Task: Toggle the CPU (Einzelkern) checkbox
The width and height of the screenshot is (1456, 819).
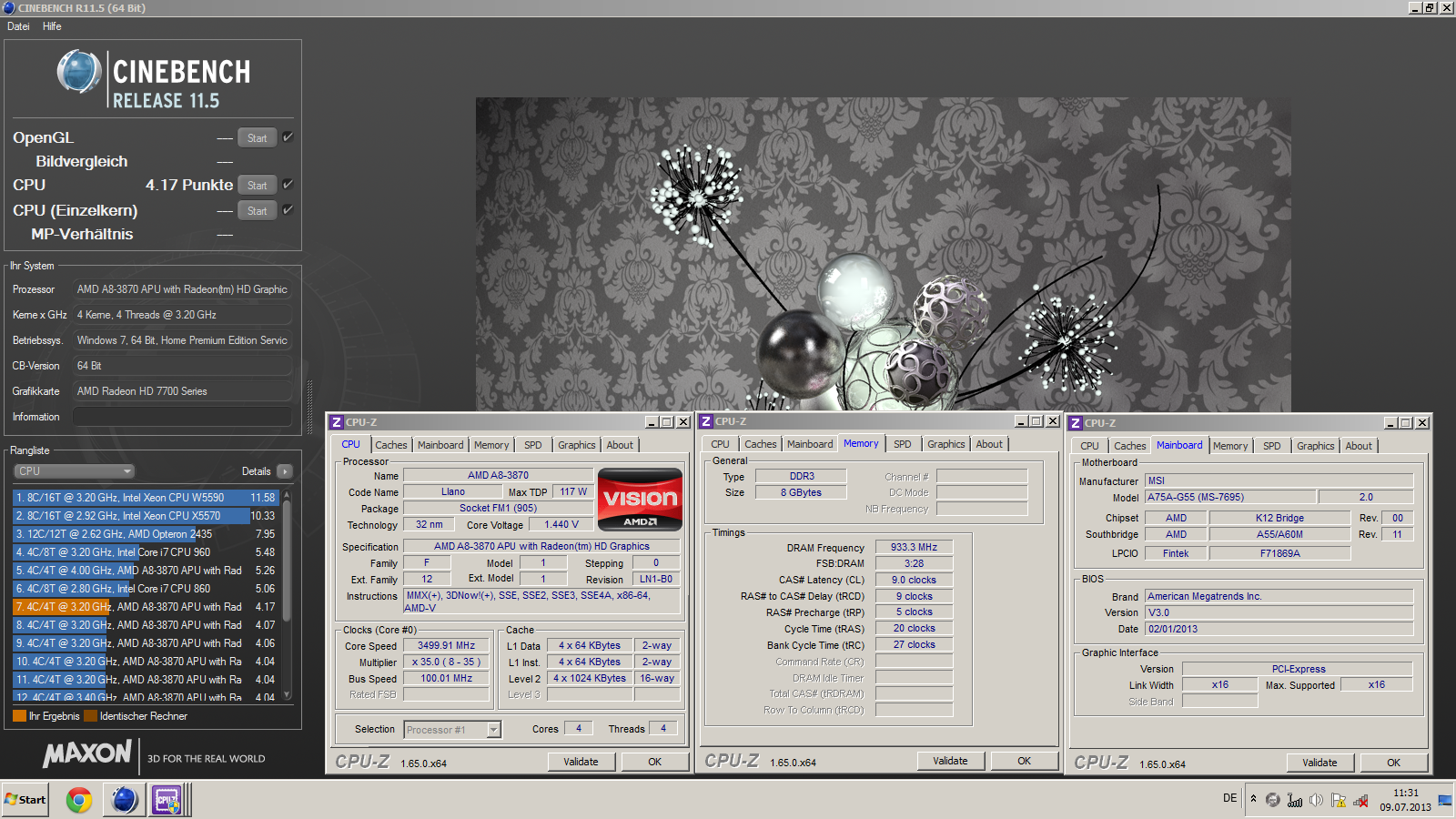Action: pos(288,209)
